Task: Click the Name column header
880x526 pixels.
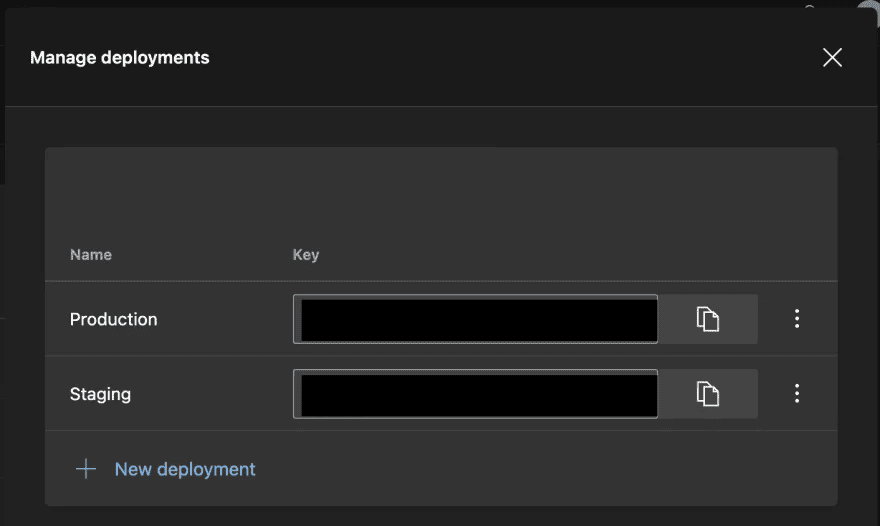Action: 91,255
